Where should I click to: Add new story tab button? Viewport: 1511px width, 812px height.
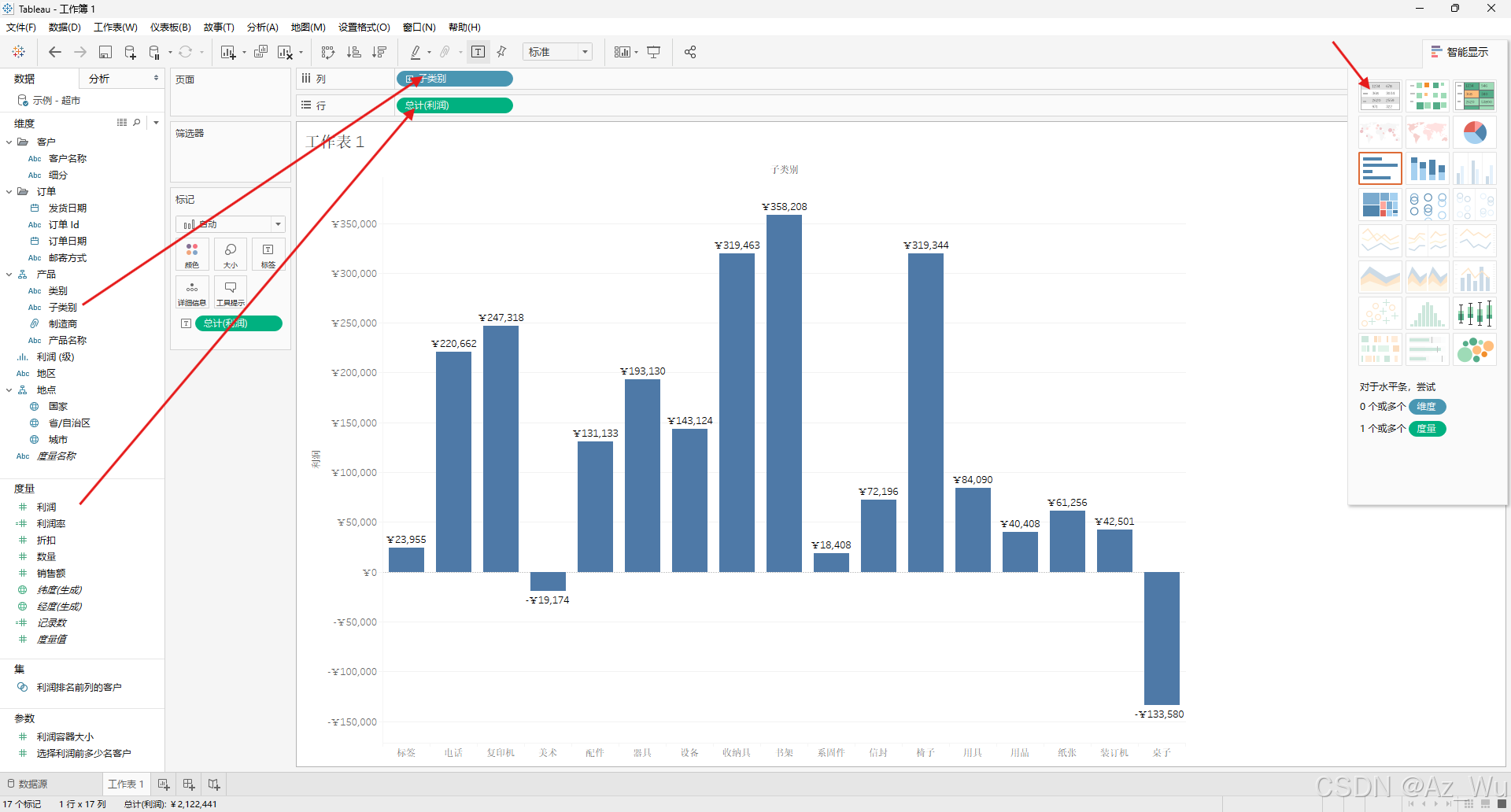(214, 784)
